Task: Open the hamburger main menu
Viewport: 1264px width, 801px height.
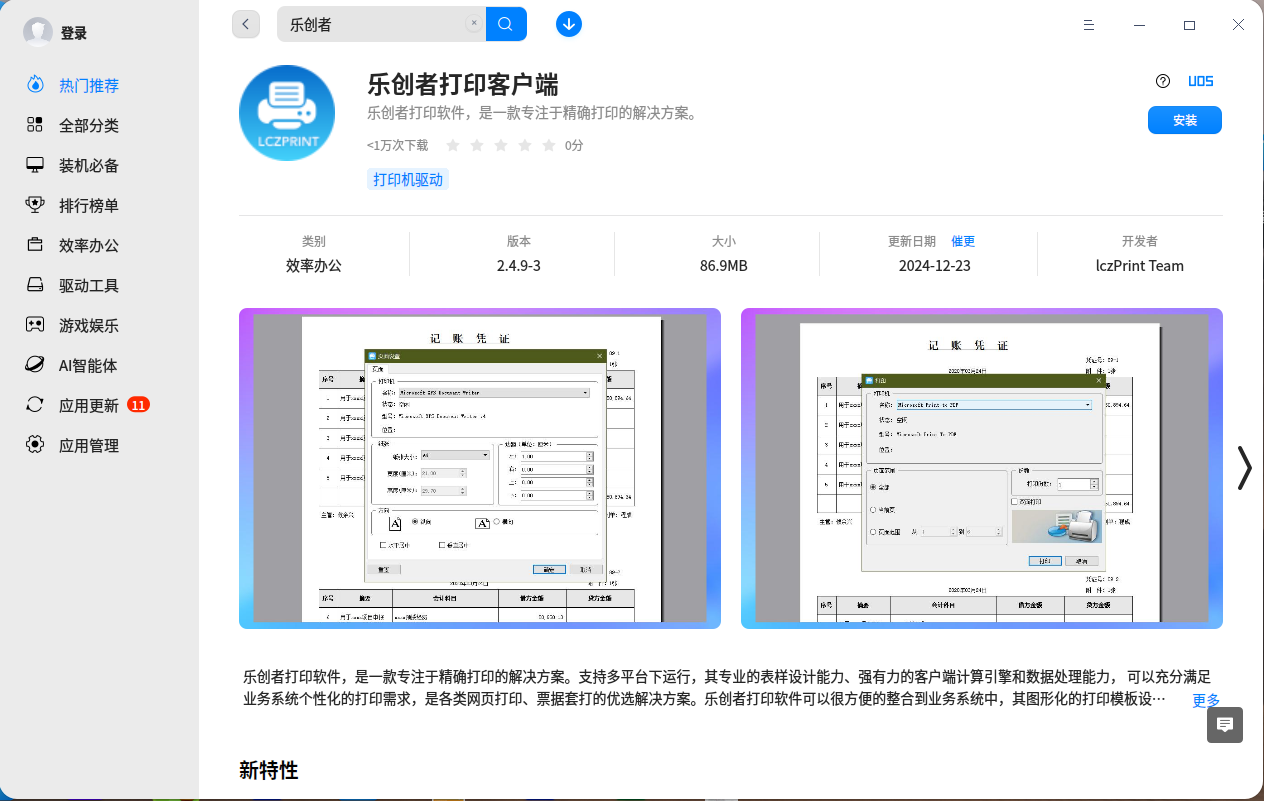Action: [1089, 25]
